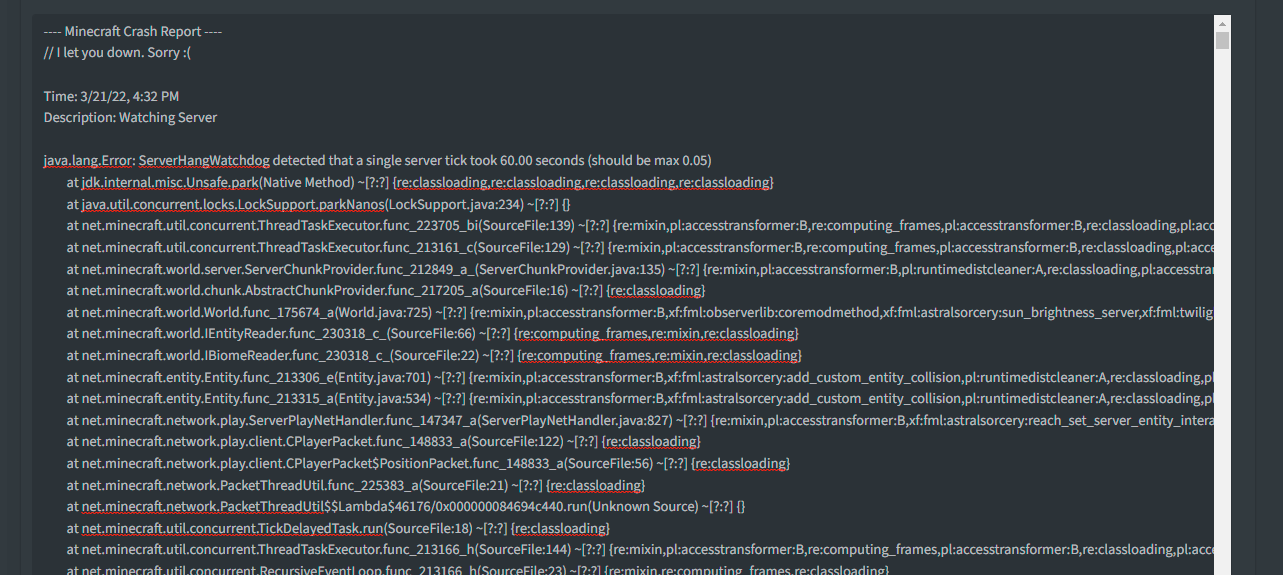The image size is (1283, 575).
Task: Click the 'PacketThreadUtil.func_225383_a' stack line
Action: [x=356, y=485]
